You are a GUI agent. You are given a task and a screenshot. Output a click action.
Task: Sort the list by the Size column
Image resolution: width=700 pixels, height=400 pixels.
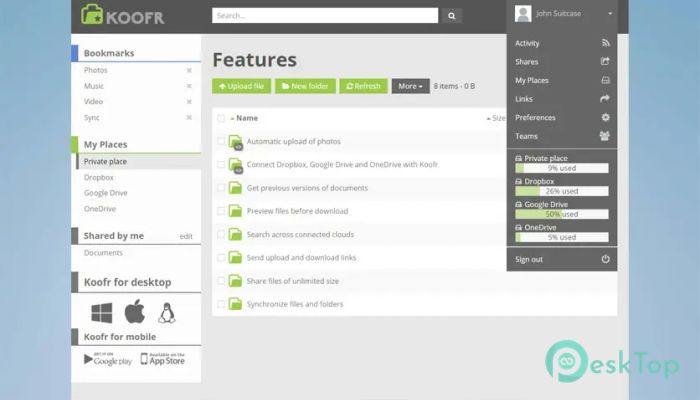496,118
